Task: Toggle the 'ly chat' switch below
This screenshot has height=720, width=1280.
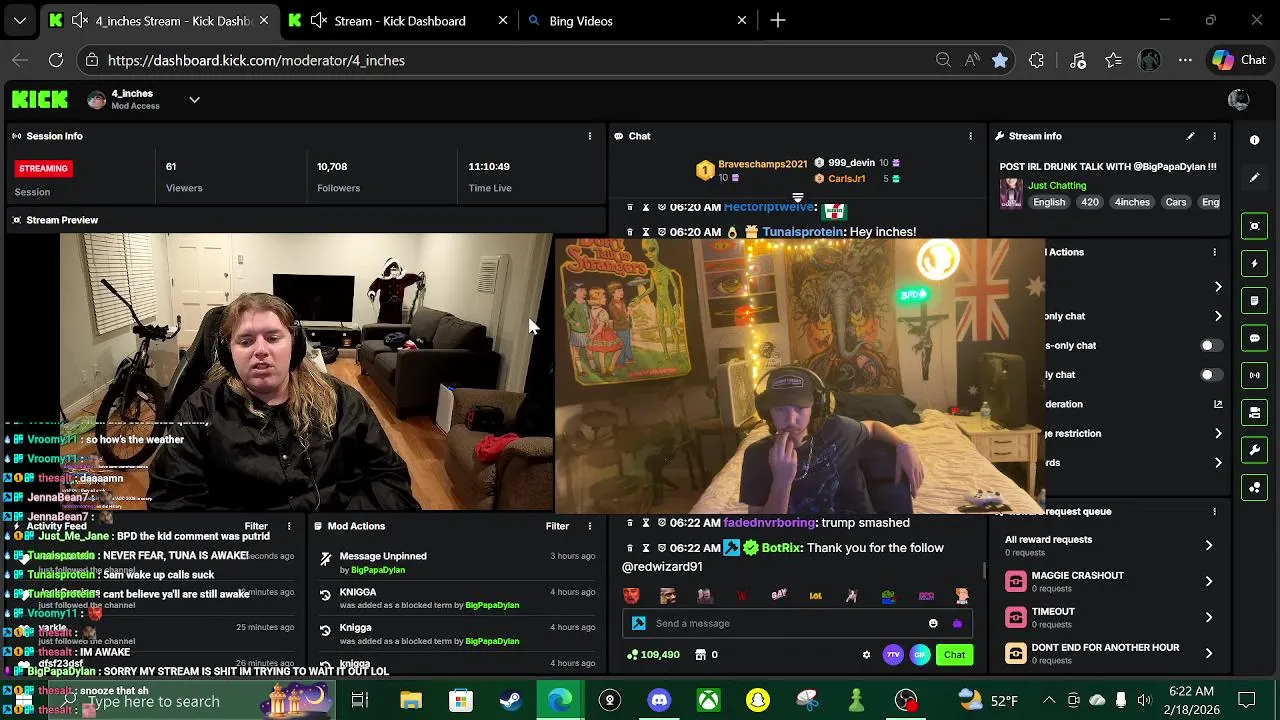Action: tap(1210, 375)
